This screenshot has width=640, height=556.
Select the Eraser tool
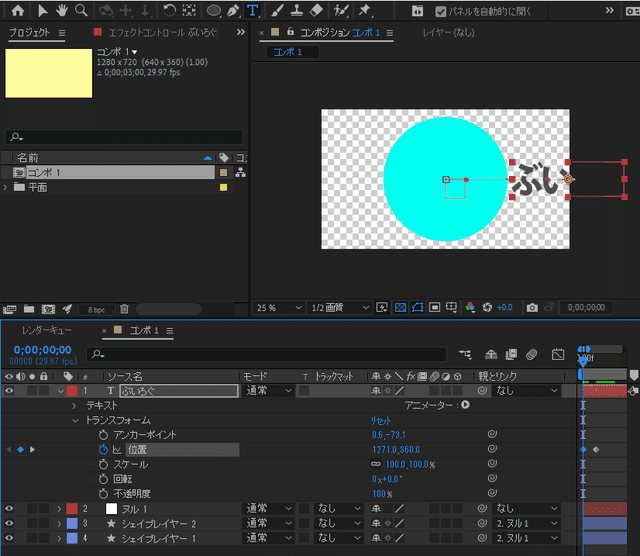click(316, 11)
